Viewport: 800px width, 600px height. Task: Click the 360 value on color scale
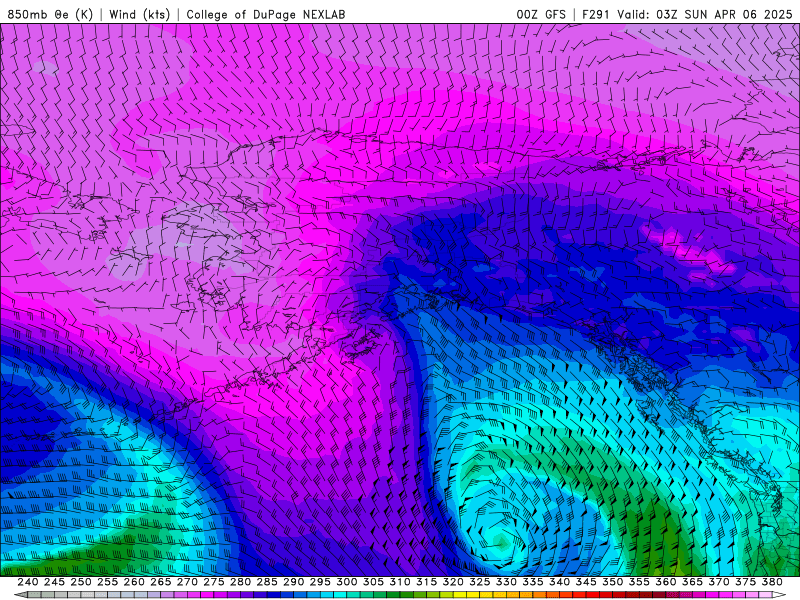click(666, 582)
